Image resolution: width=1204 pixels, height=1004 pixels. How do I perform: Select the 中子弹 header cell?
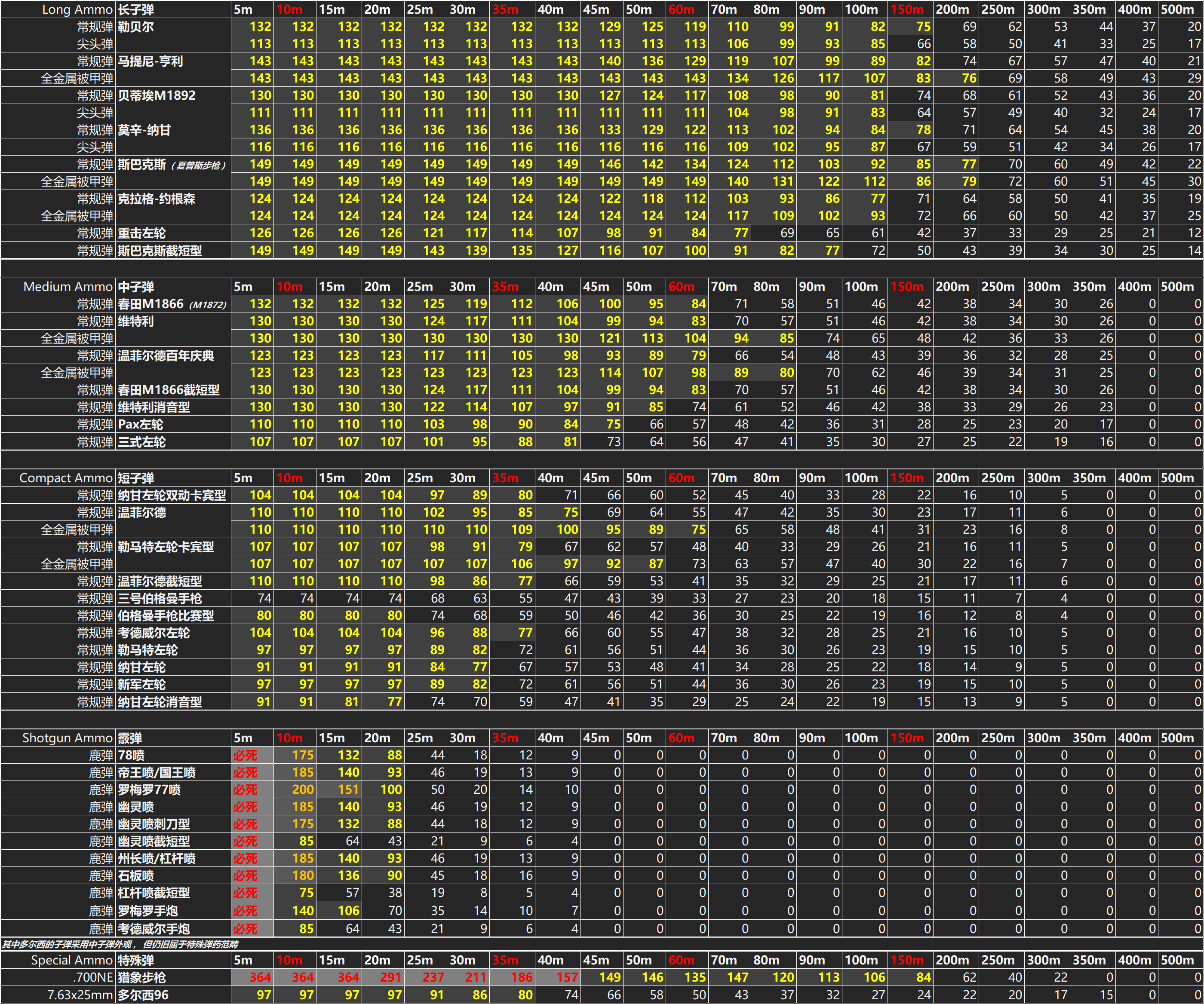[173, 287]
